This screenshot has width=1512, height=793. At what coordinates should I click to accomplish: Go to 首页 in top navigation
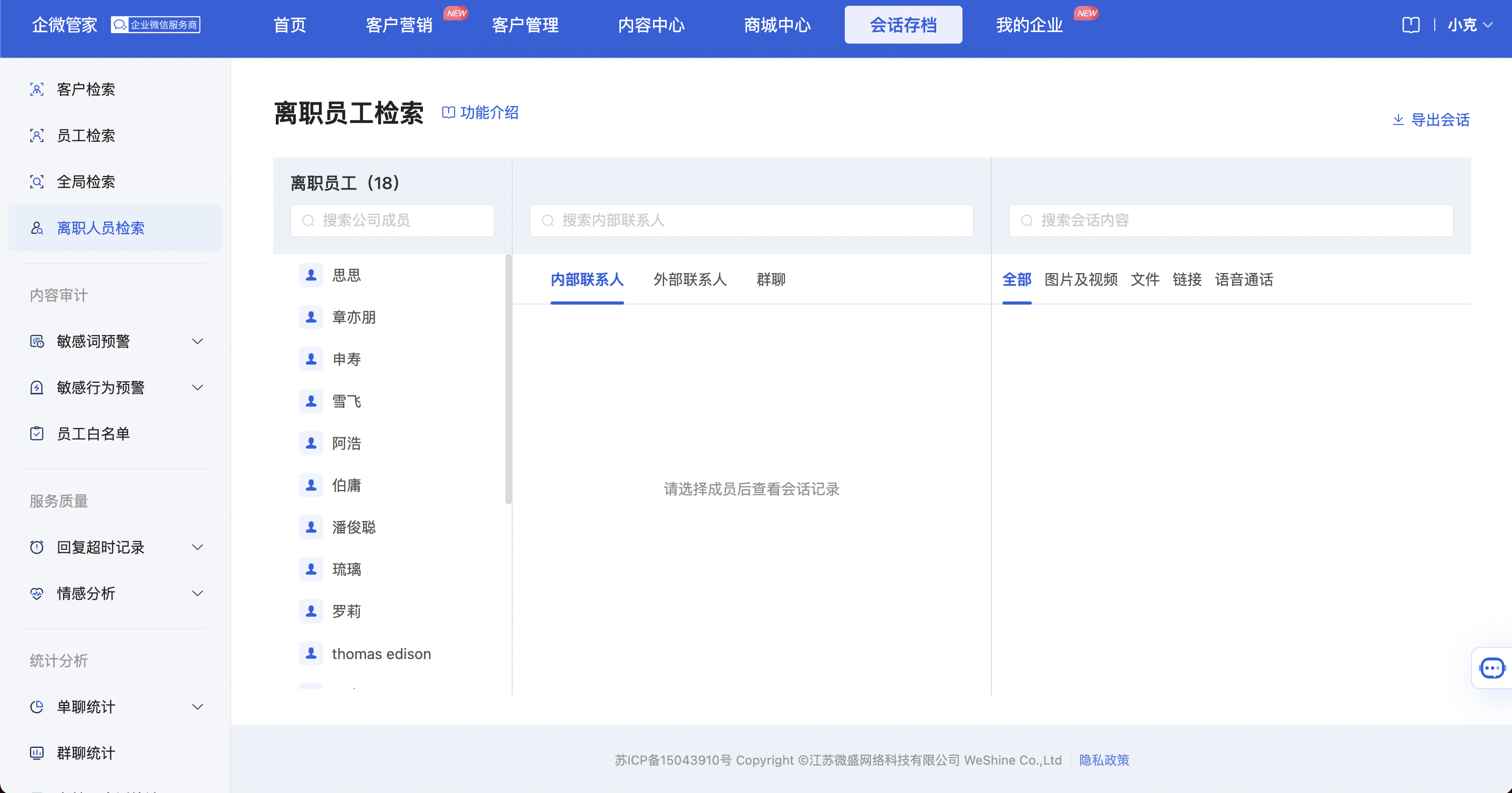[290, 25]
